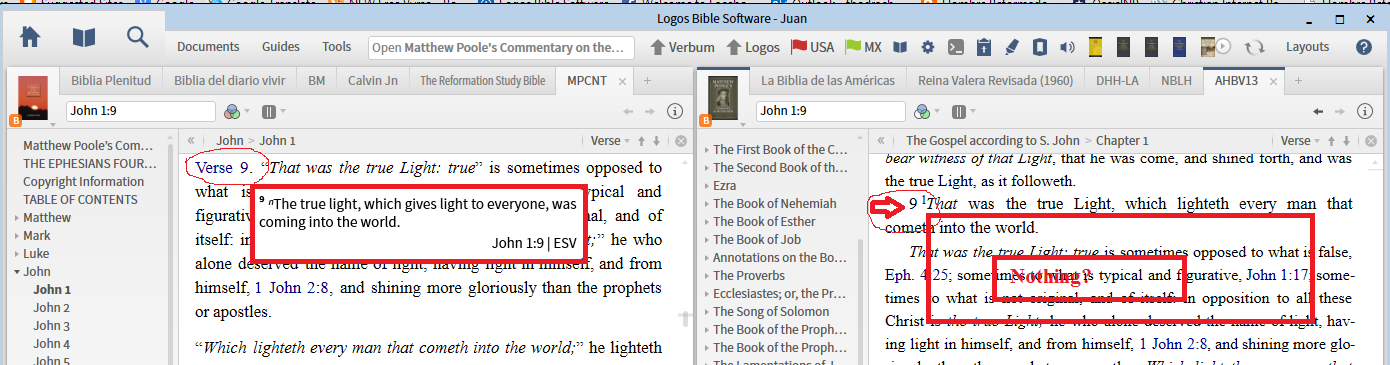The height and width of the screenshot is (365, 1390).
Task: Open visual filters dropdown in AHBV13 panel
Action: pos(927,111)
